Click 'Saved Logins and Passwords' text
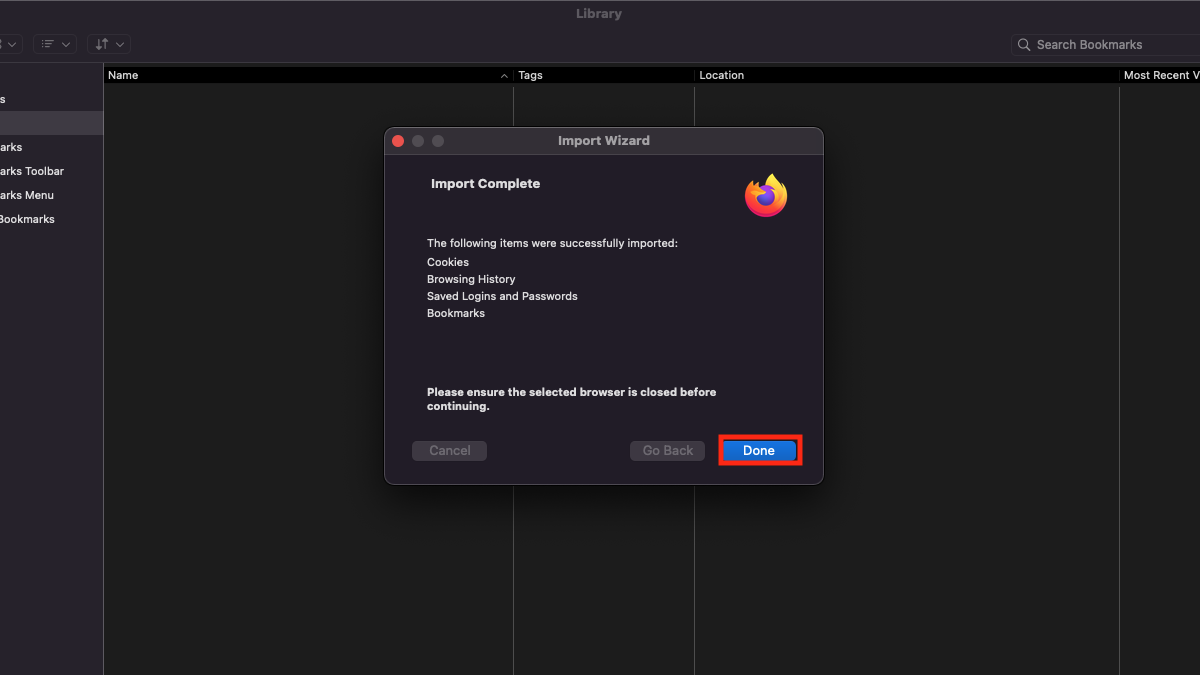 pos(502,296)
